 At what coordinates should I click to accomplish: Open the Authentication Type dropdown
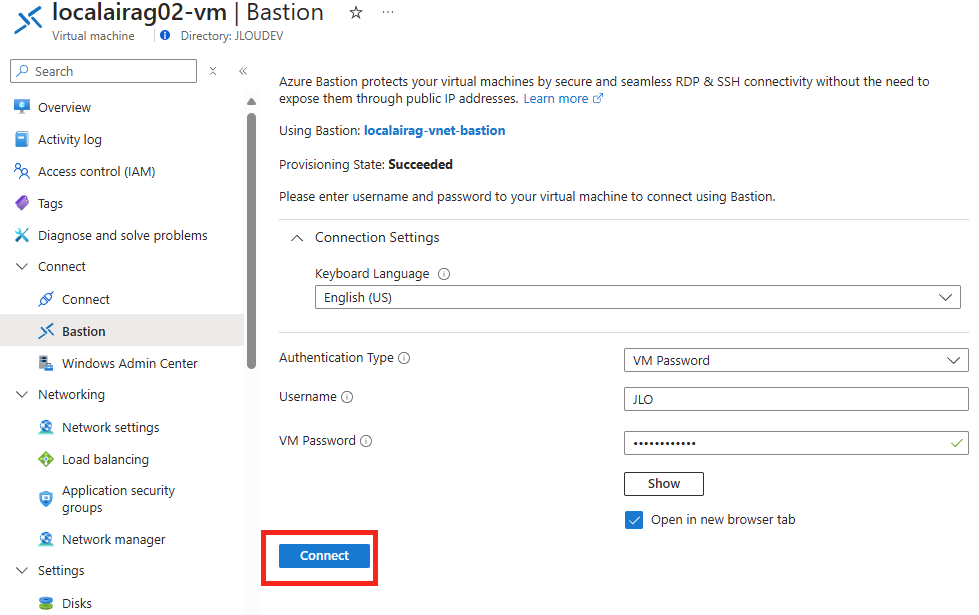tap(796, 360)
